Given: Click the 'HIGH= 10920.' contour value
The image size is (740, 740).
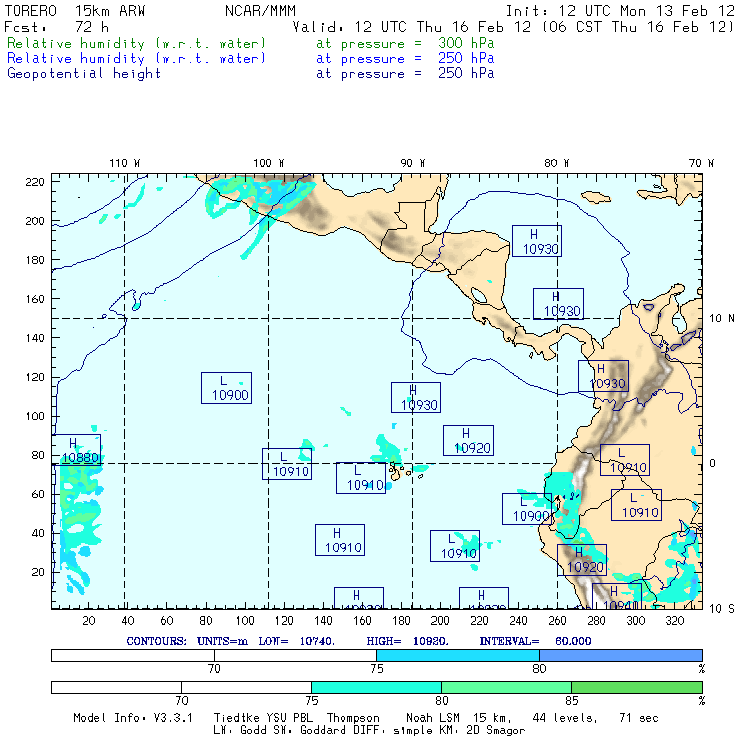Looking at the screenshot, I should pos(407,641).
